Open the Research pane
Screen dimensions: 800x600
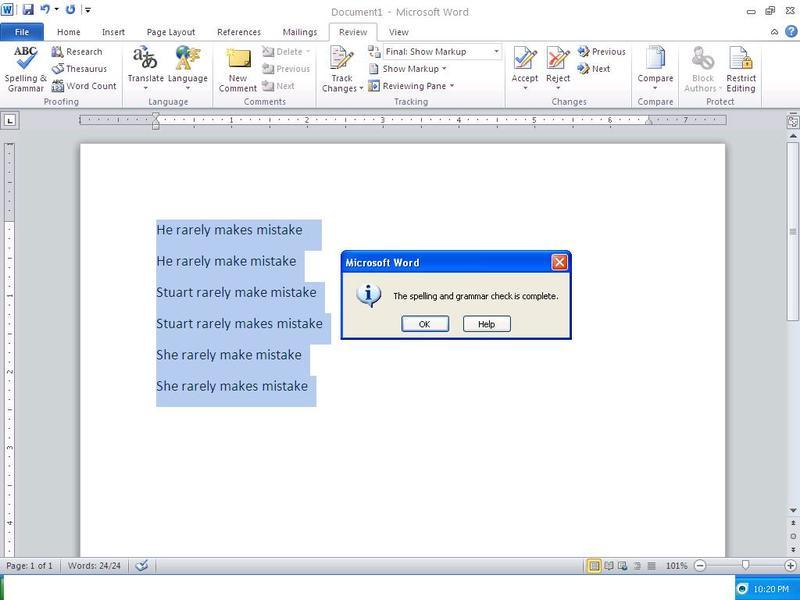click(77, 52)
